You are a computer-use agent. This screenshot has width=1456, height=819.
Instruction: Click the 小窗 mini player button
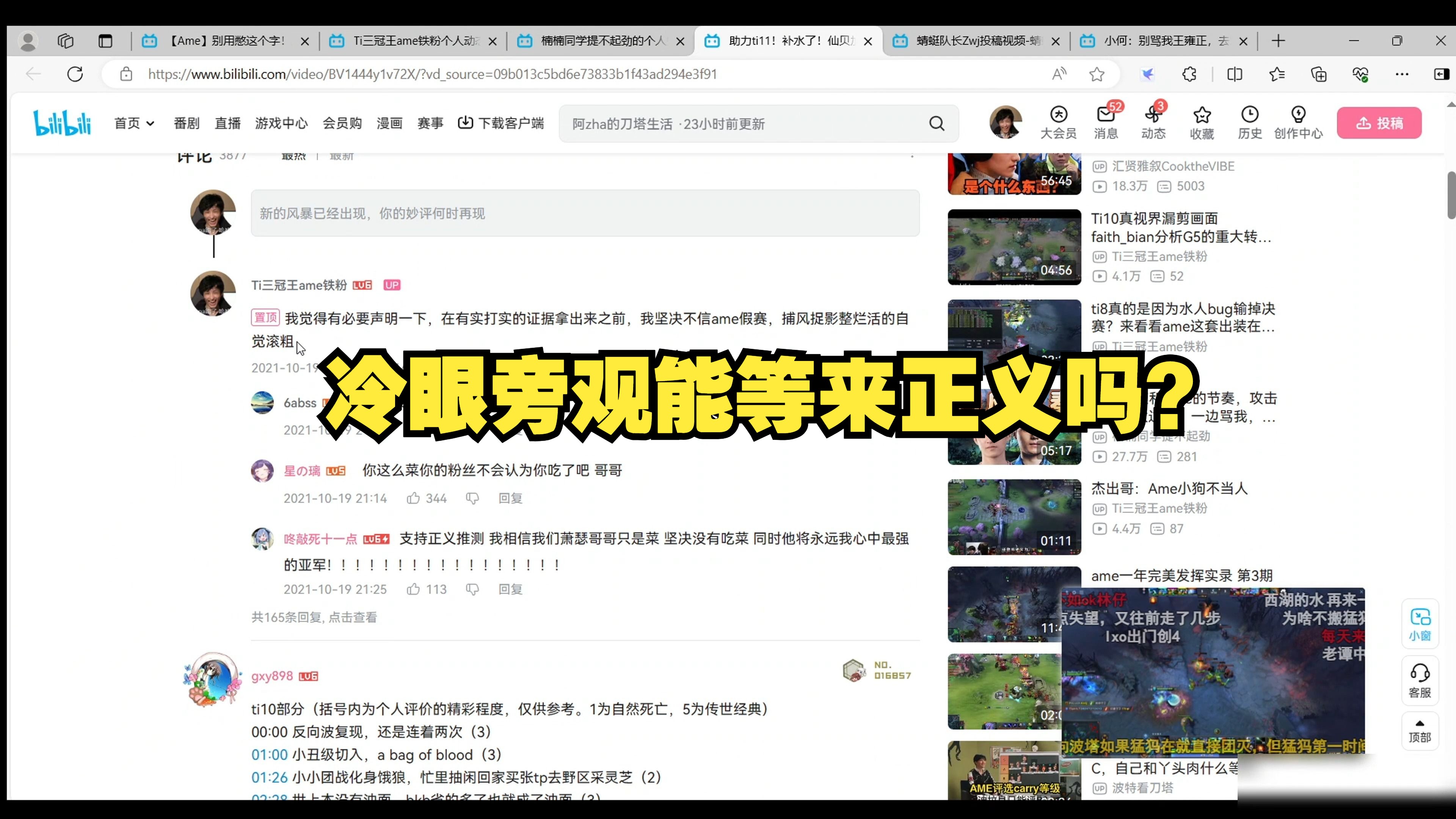pyautogui.click(x=1419, y=624)
